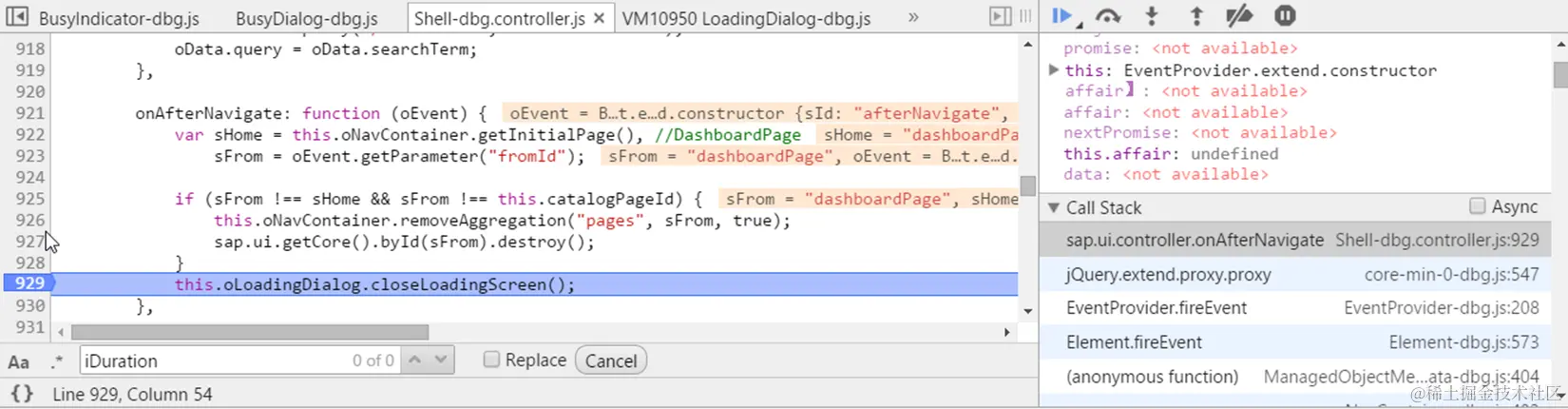The height and width of the screenshot is (409, 1568).
Task: Toggle case sensitive search Aa
Action: [18, 361]
